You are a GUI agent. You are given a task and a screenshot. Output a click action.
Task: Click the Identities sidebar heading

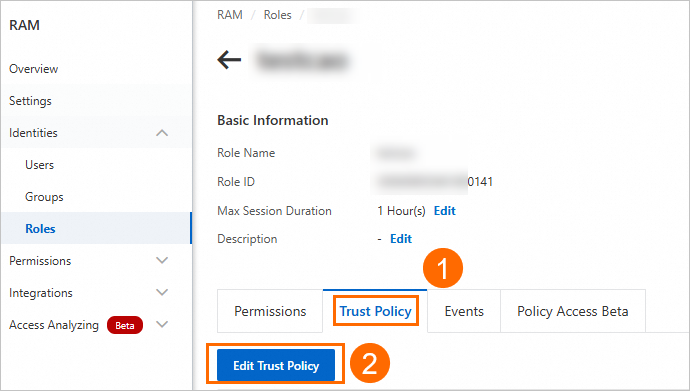[33, 133]
